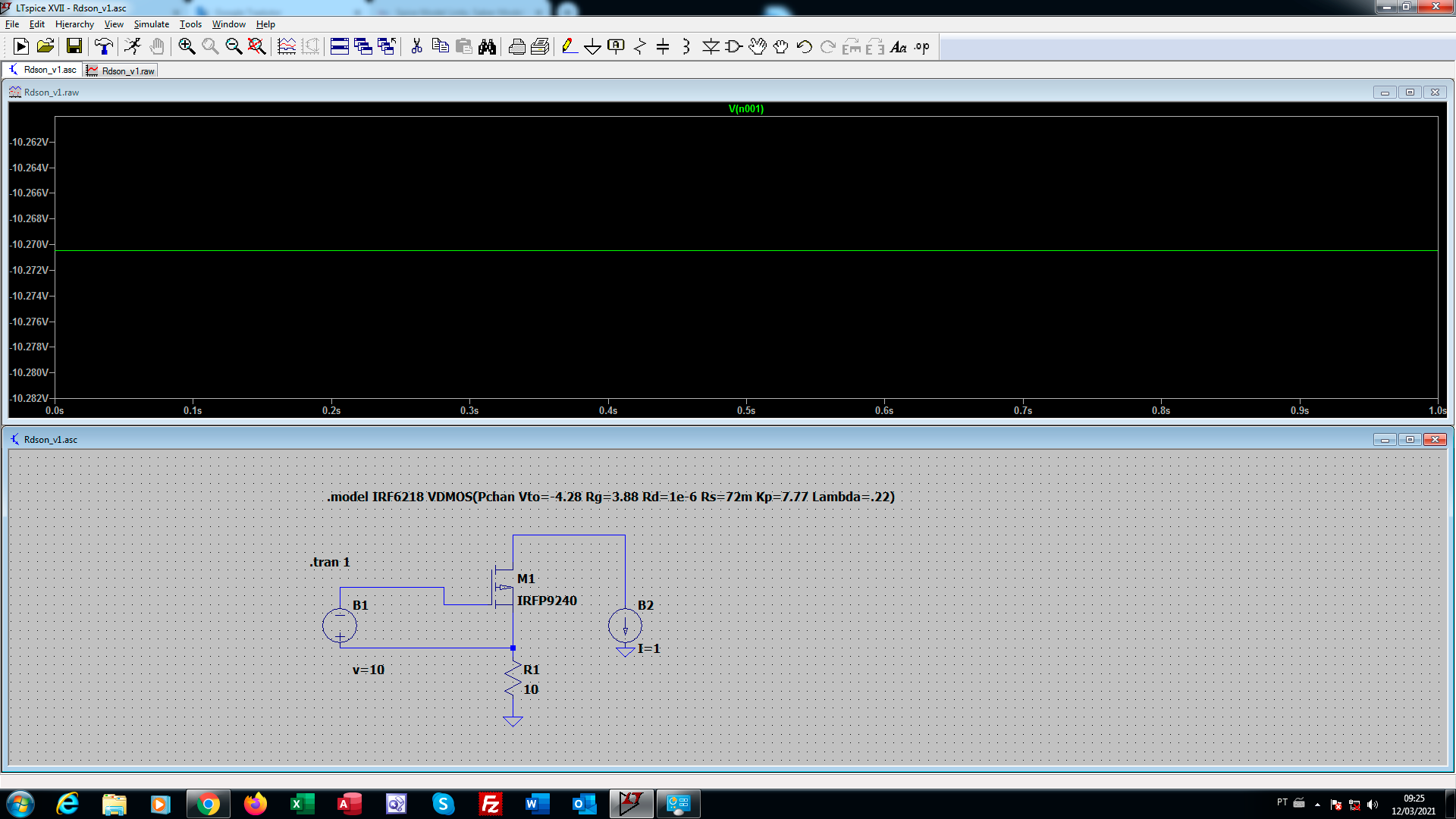Open the Simulate menu
The width and height of the screenshot is (1456, 819).
coord(152,24)
